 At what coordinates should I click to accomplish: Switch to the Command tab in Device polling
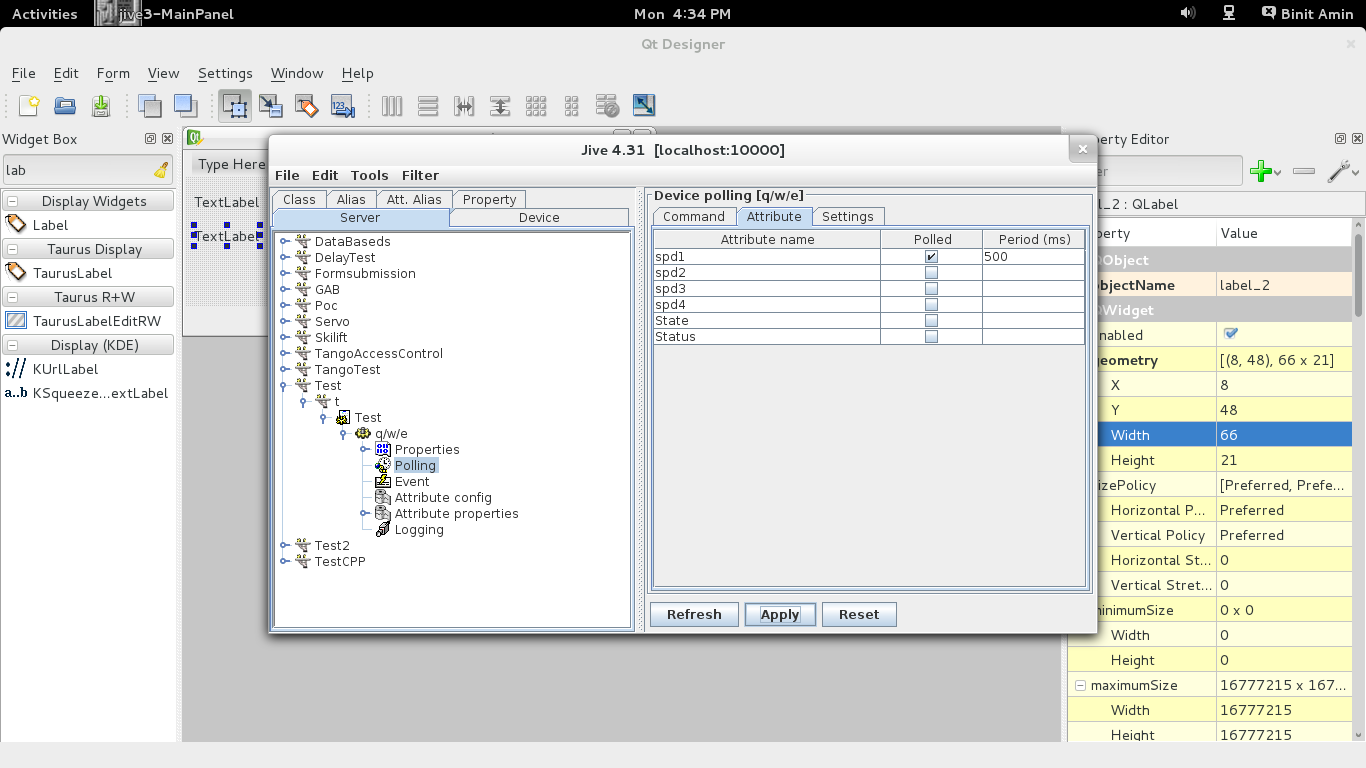(694, 216)
